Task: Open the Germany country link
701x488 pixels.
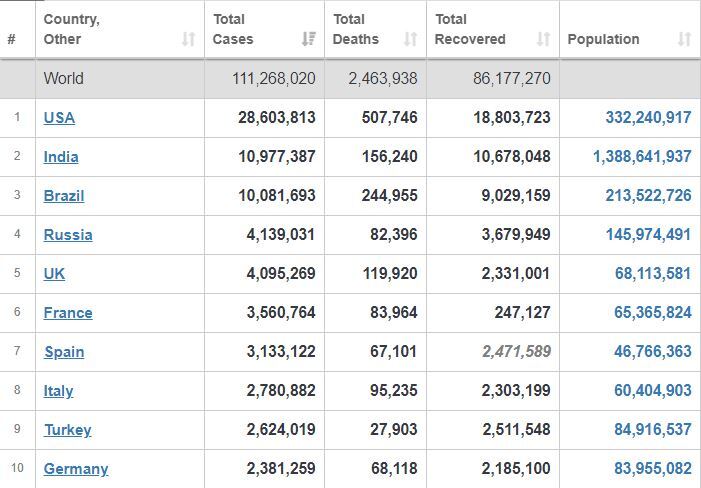Action: pyautogui.click(x=76, y=469)
